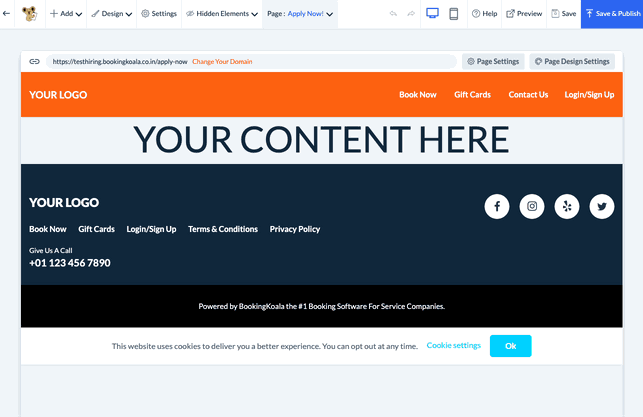Click the chain link icon beside URL
The image size is (643, 417).
(x=34, y=62)
